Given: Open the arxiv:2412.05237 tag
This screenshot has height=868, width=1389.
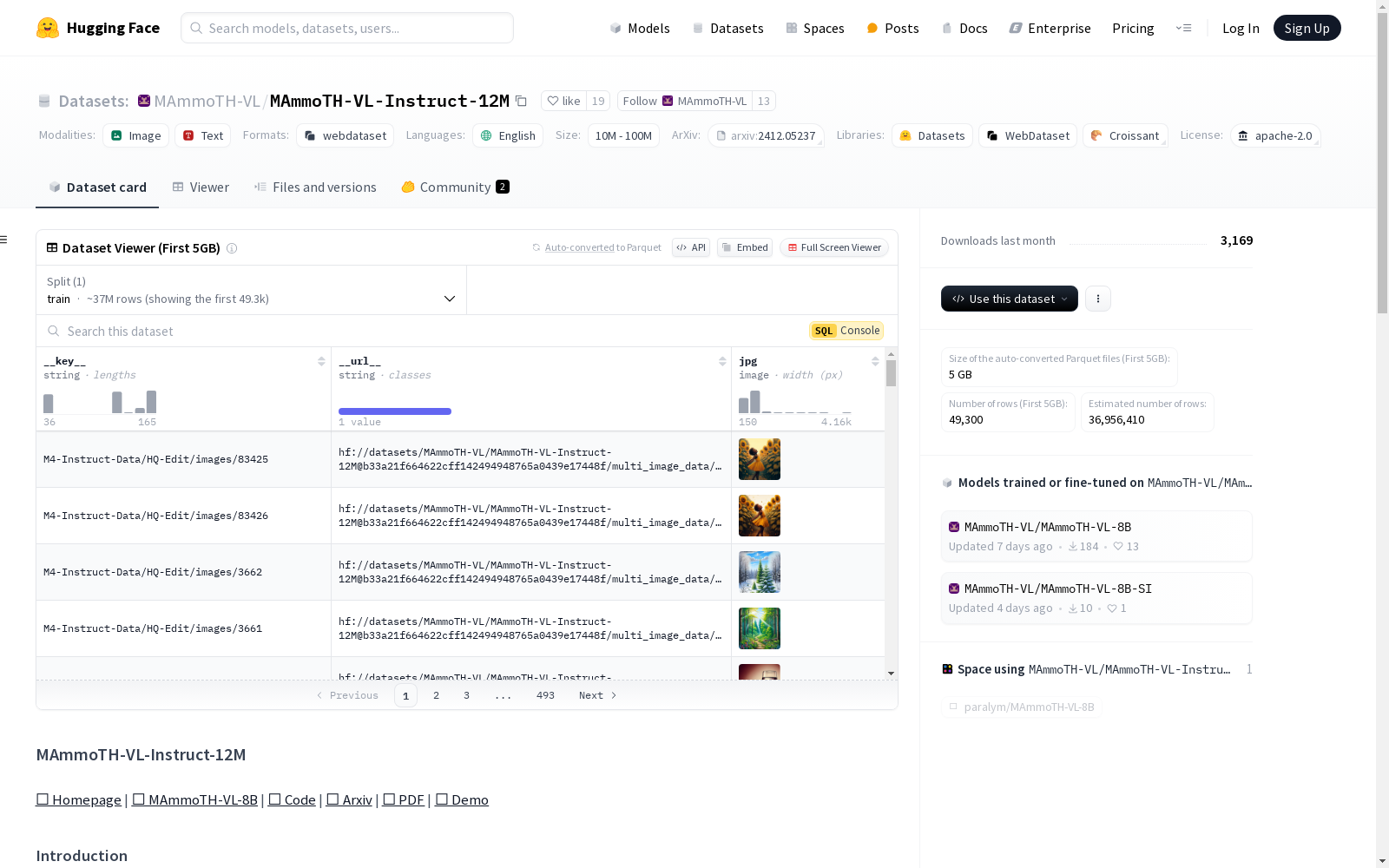Looking at the screenshot, I should pos(766,135).
